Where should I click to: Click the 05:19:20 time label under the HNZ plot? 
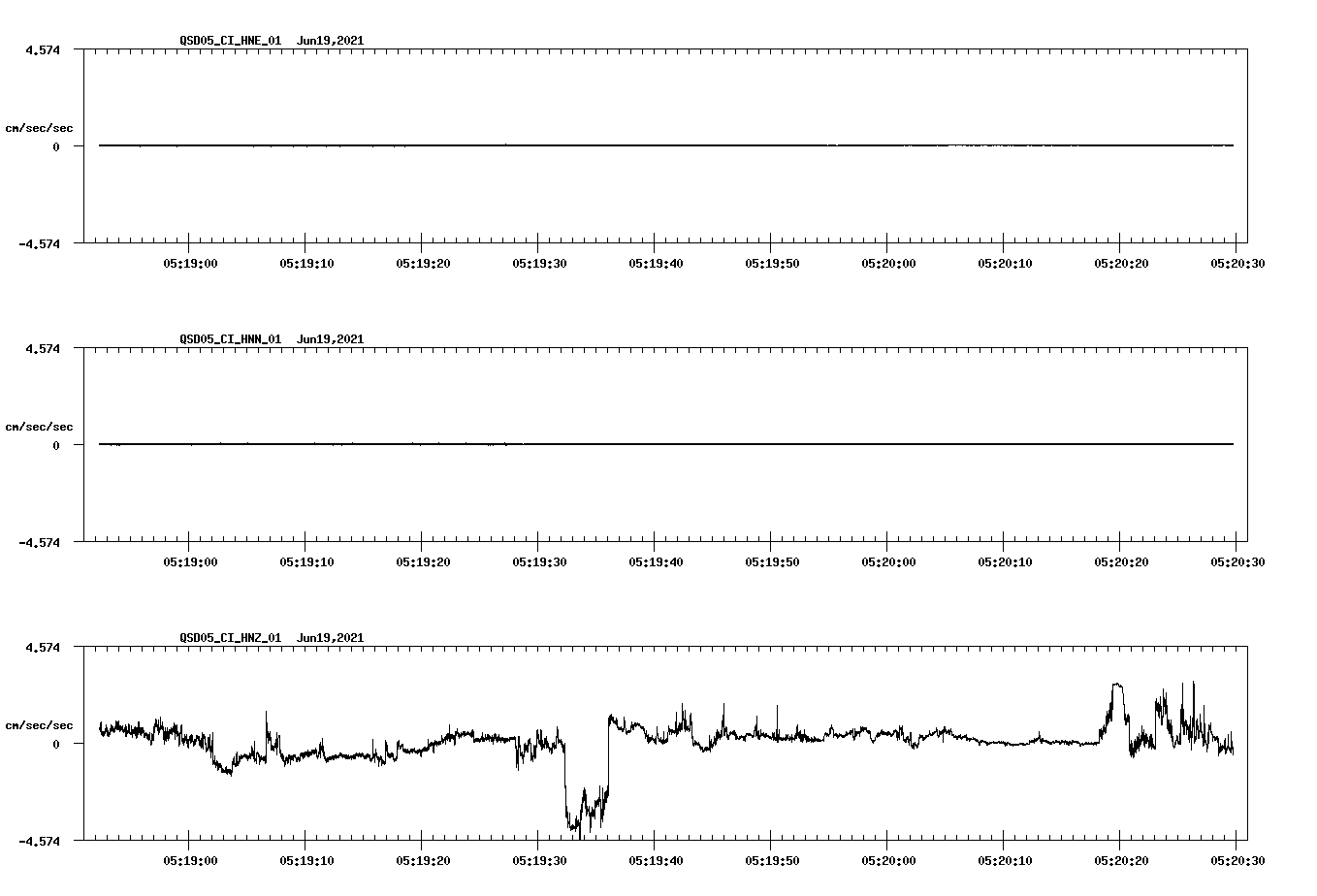point(423,861)
